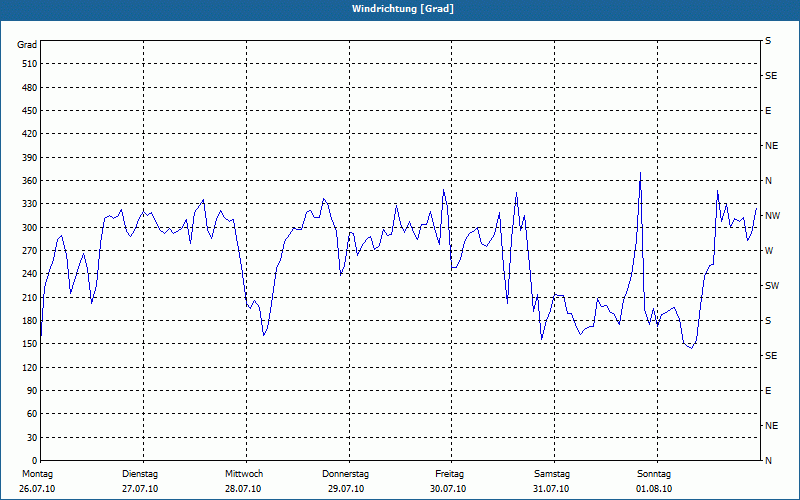Select the 240 left-axis value
The image size is (800, 500).
tap(29, 274)
